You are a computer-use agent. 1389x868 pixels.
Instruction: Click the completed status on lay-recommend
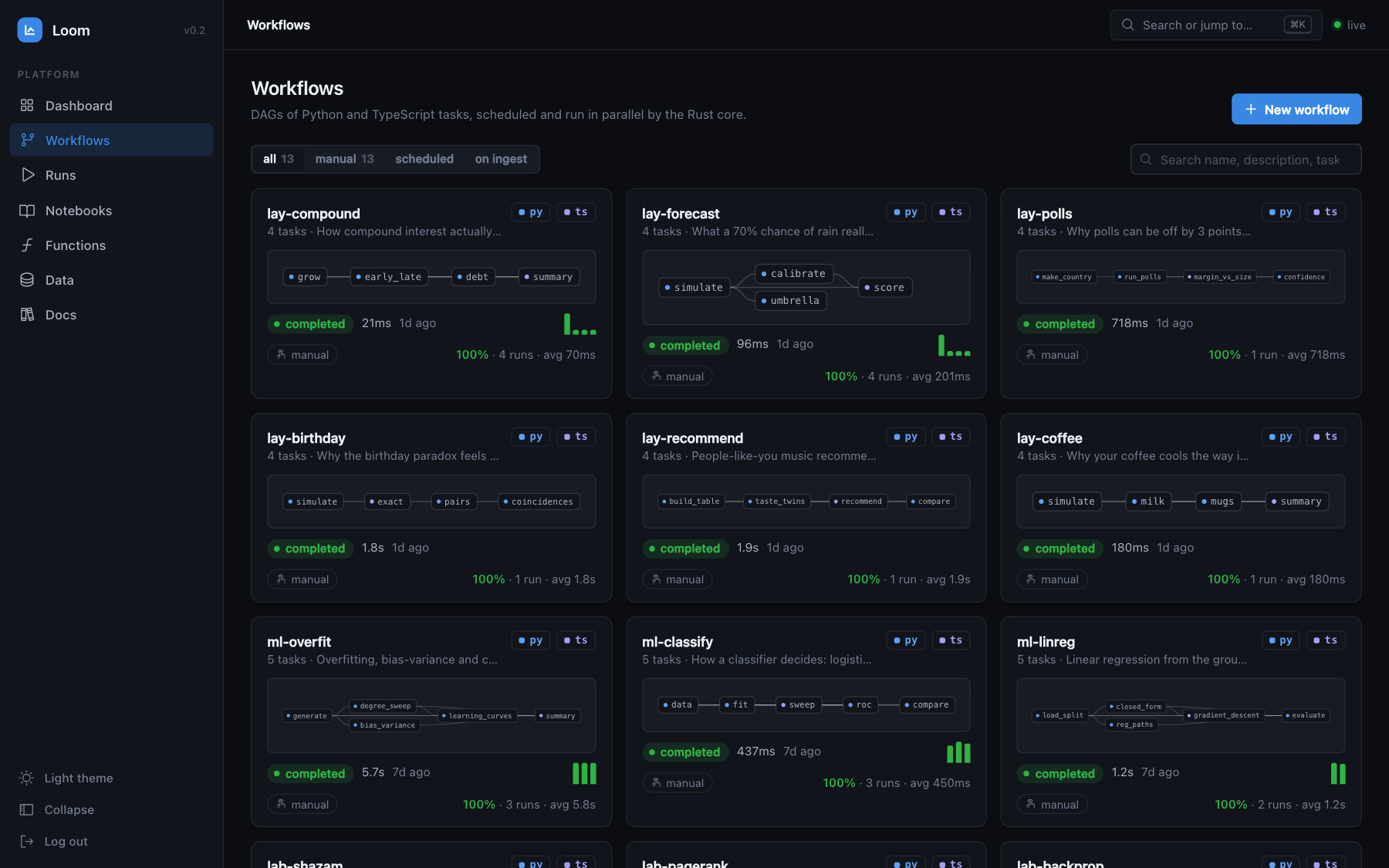click(685, 549)
